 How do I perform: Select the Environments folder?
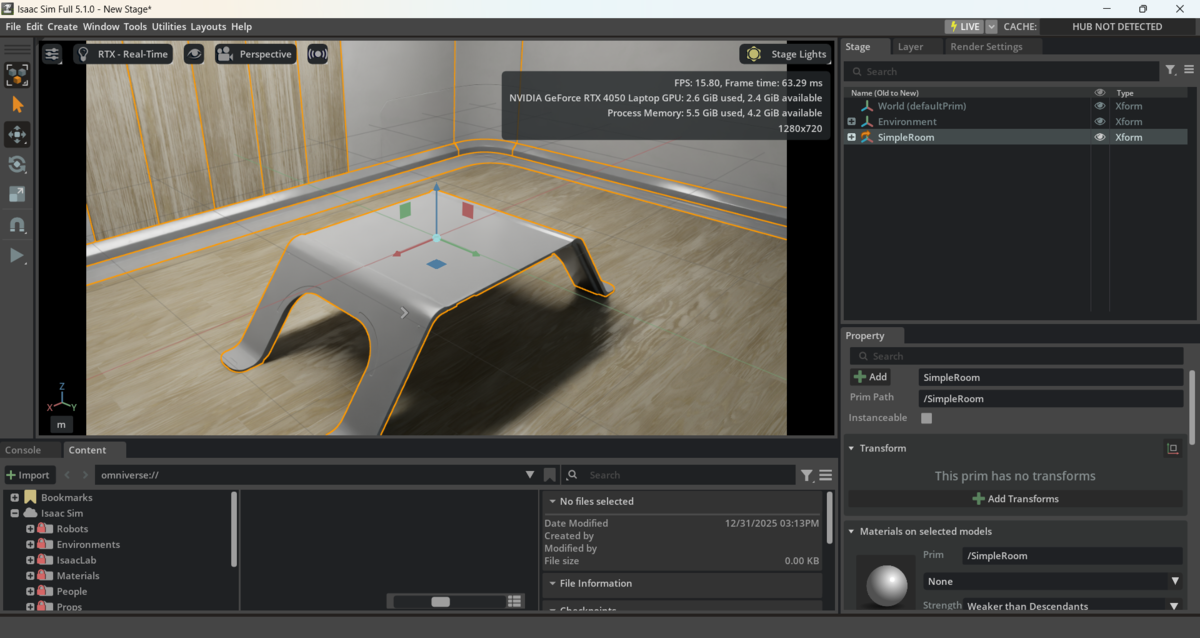(x=88, y=545)
